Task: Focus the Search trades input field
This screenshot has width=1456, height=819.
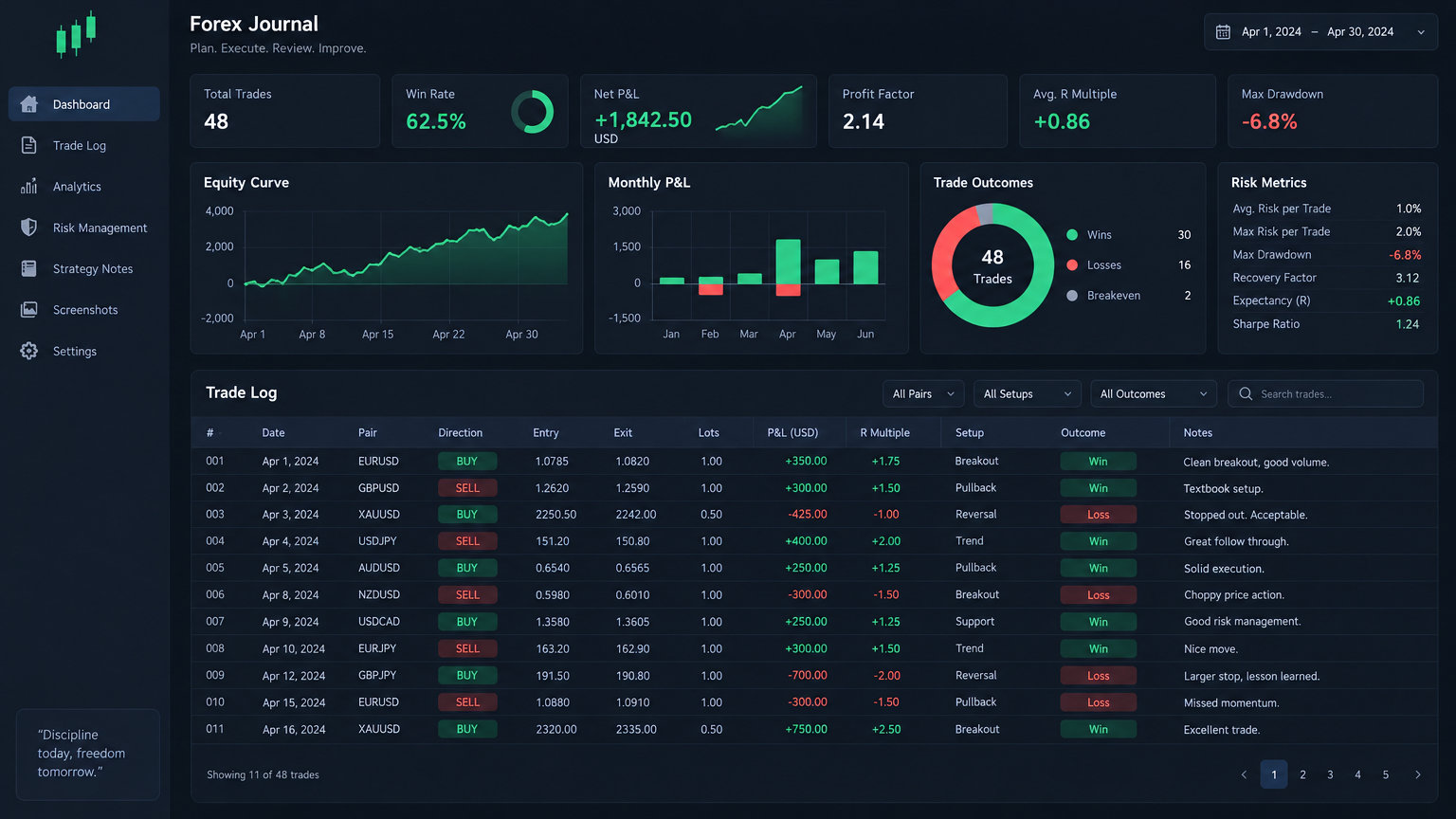Action: 1325,393
